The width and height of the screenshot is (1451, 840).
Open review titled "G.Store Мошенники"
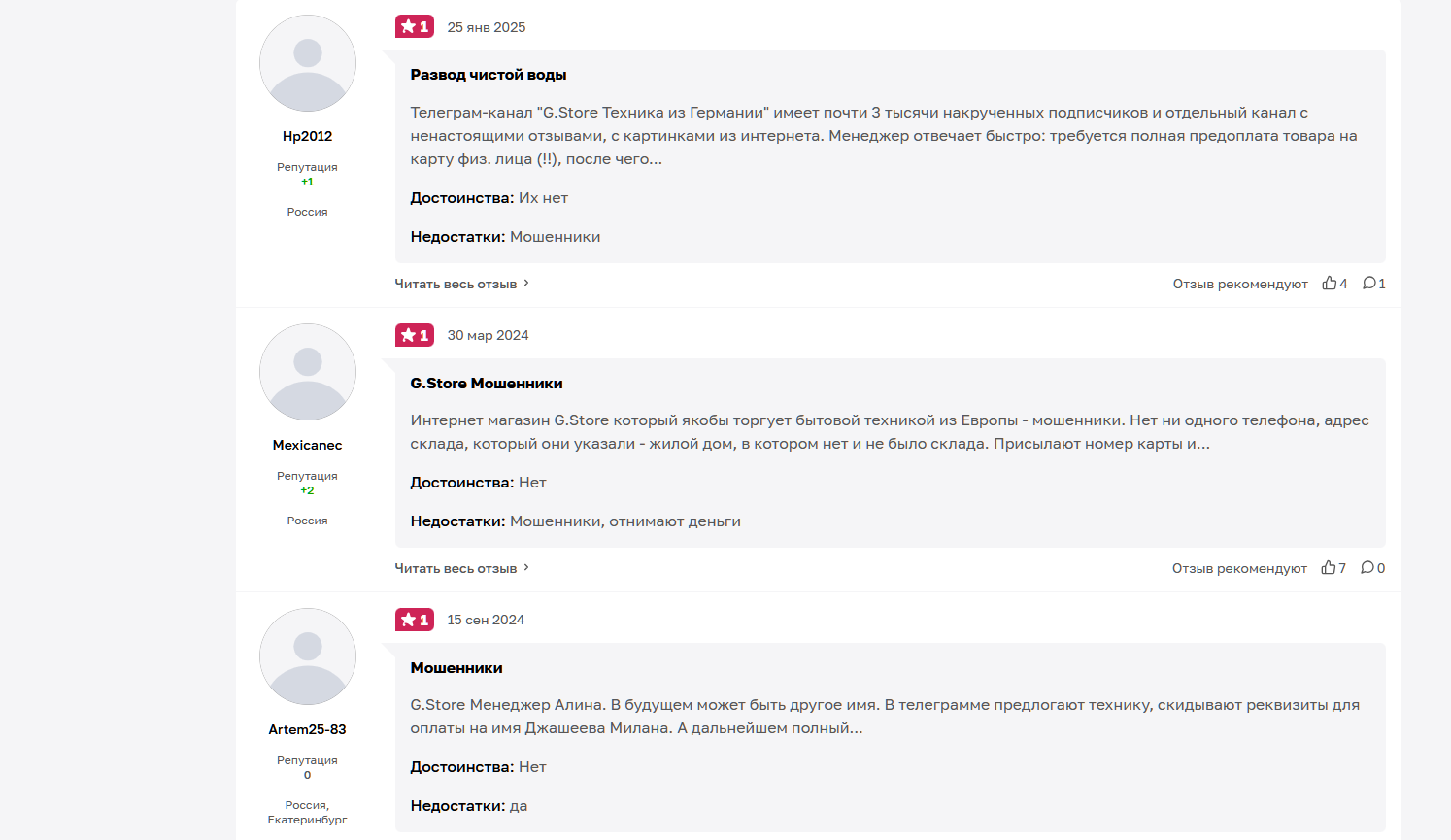487,384
